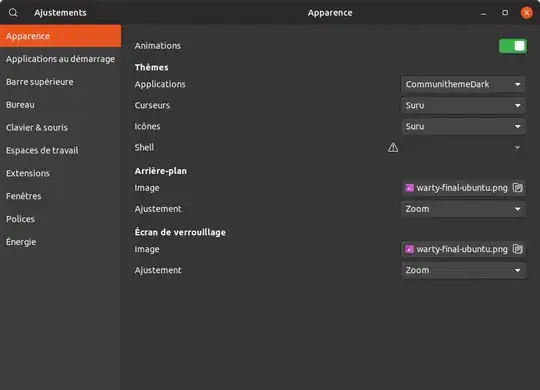Viewport: 540px width, 390px height.
Task: Close the window with orange X
Action: tap(526, 13)
